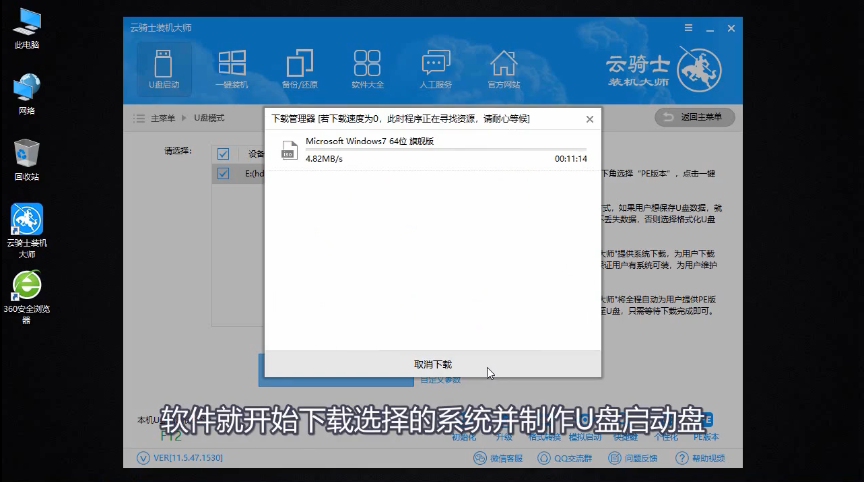864x482 pixels.
Task: Click the 自定义参数 link
Action: pos(440,380)
